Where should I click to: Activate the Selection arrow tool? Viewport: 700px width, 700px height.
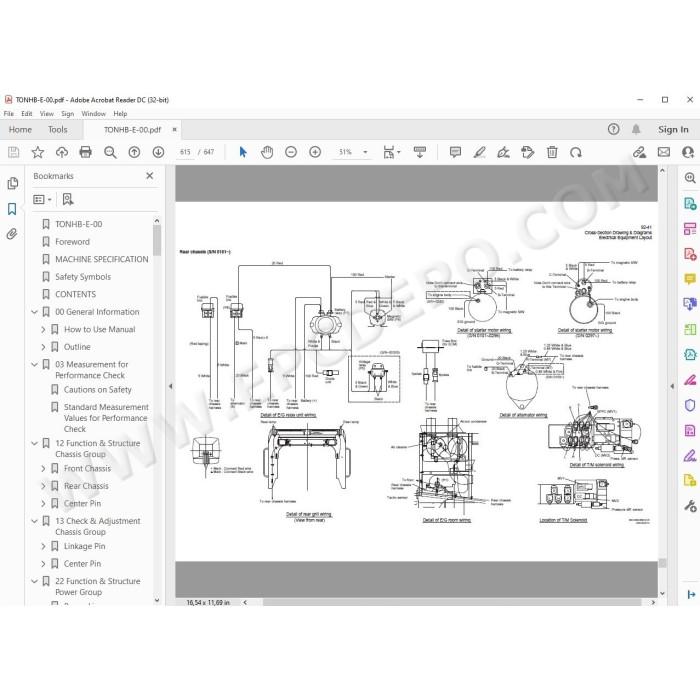pyautogui.click(x=243, y=152)
